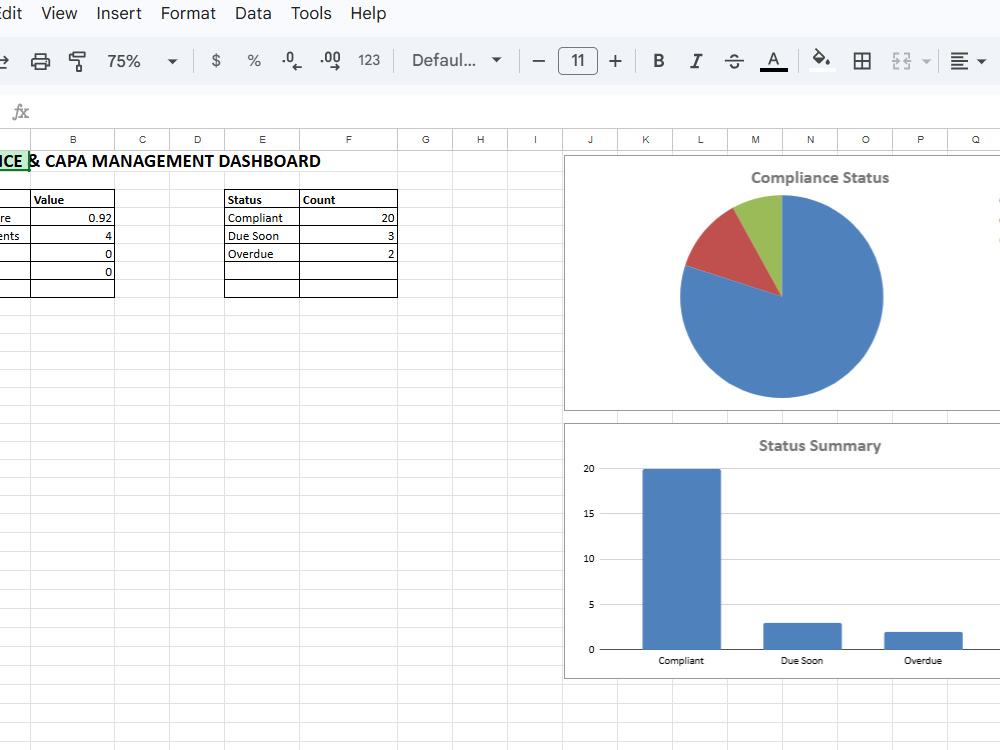1000x750 pixels.
Task: Select the Paint format tool
Action: 77,61
